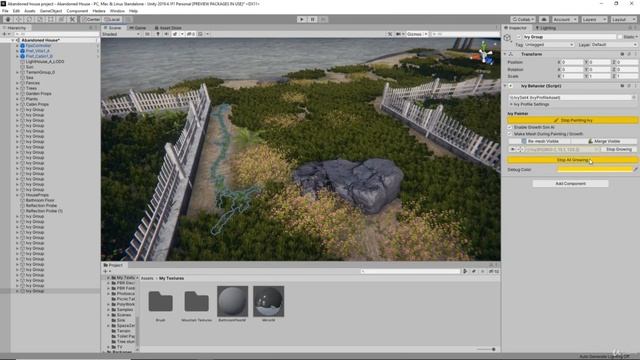Open Ivy Behavior component help icon
Screen dimensions: 640x360
tap(622, 86)
